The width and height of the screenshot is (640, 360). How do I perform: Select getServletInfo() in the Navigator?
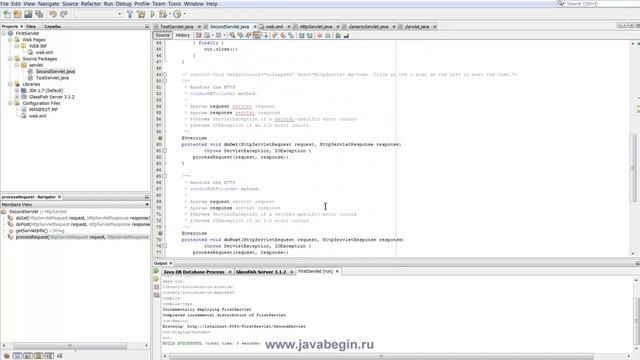(40, 231)
